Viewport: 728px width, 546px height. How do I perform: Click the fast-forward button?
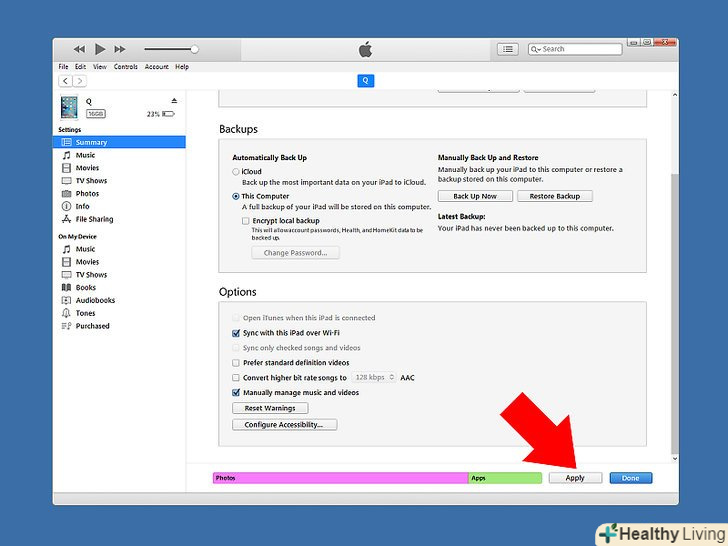(x=120, y=49)
